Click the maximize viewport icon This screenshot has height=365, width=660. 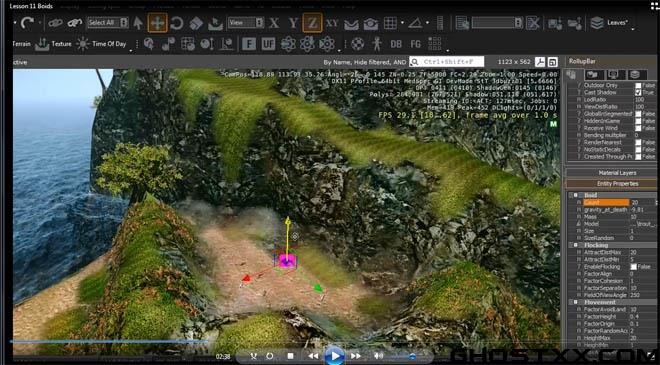[x=553, y=62]
